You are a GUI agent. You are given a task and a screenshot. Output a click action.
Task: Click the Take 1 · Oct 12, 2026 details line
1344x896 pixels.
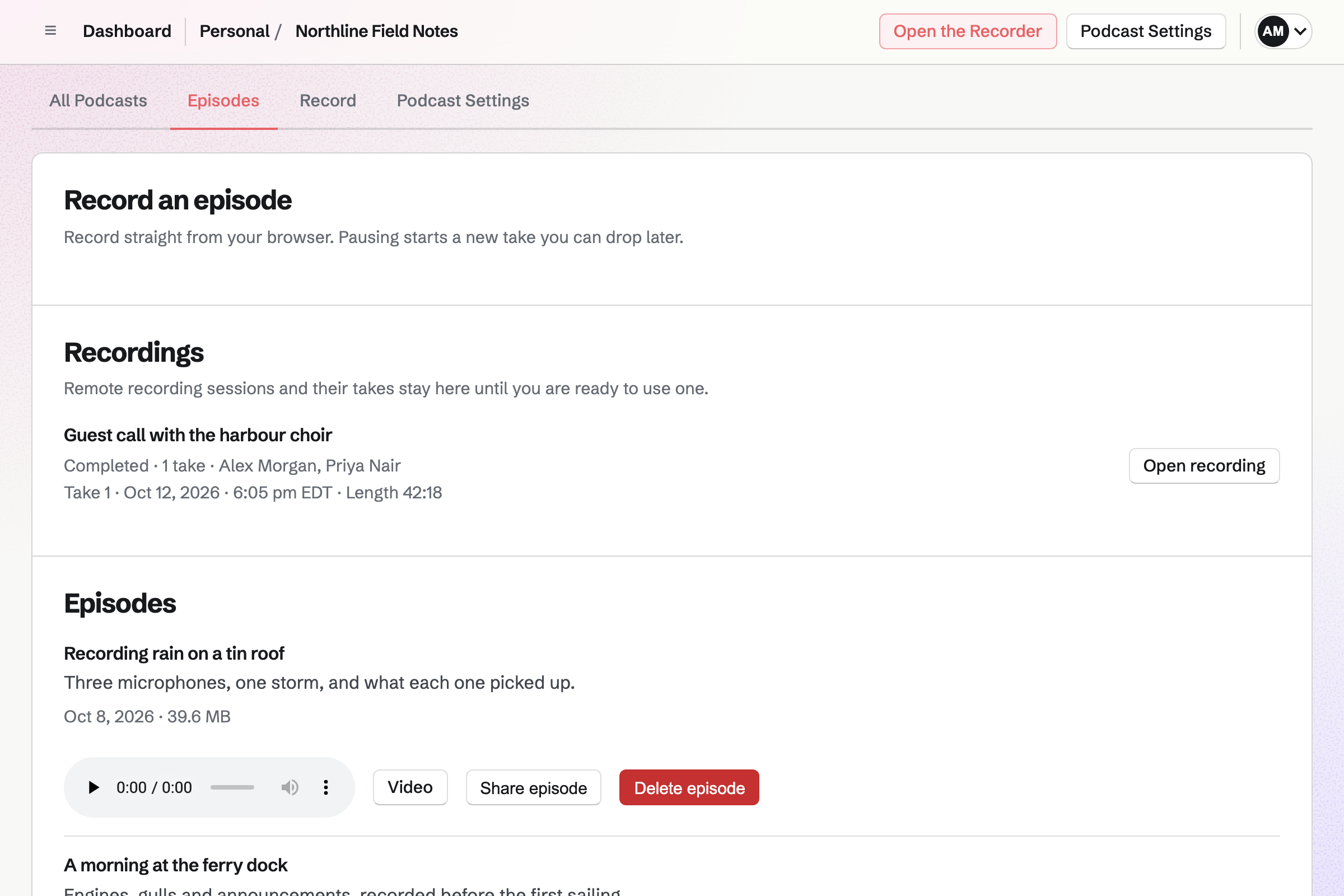[x=253, y=493]
